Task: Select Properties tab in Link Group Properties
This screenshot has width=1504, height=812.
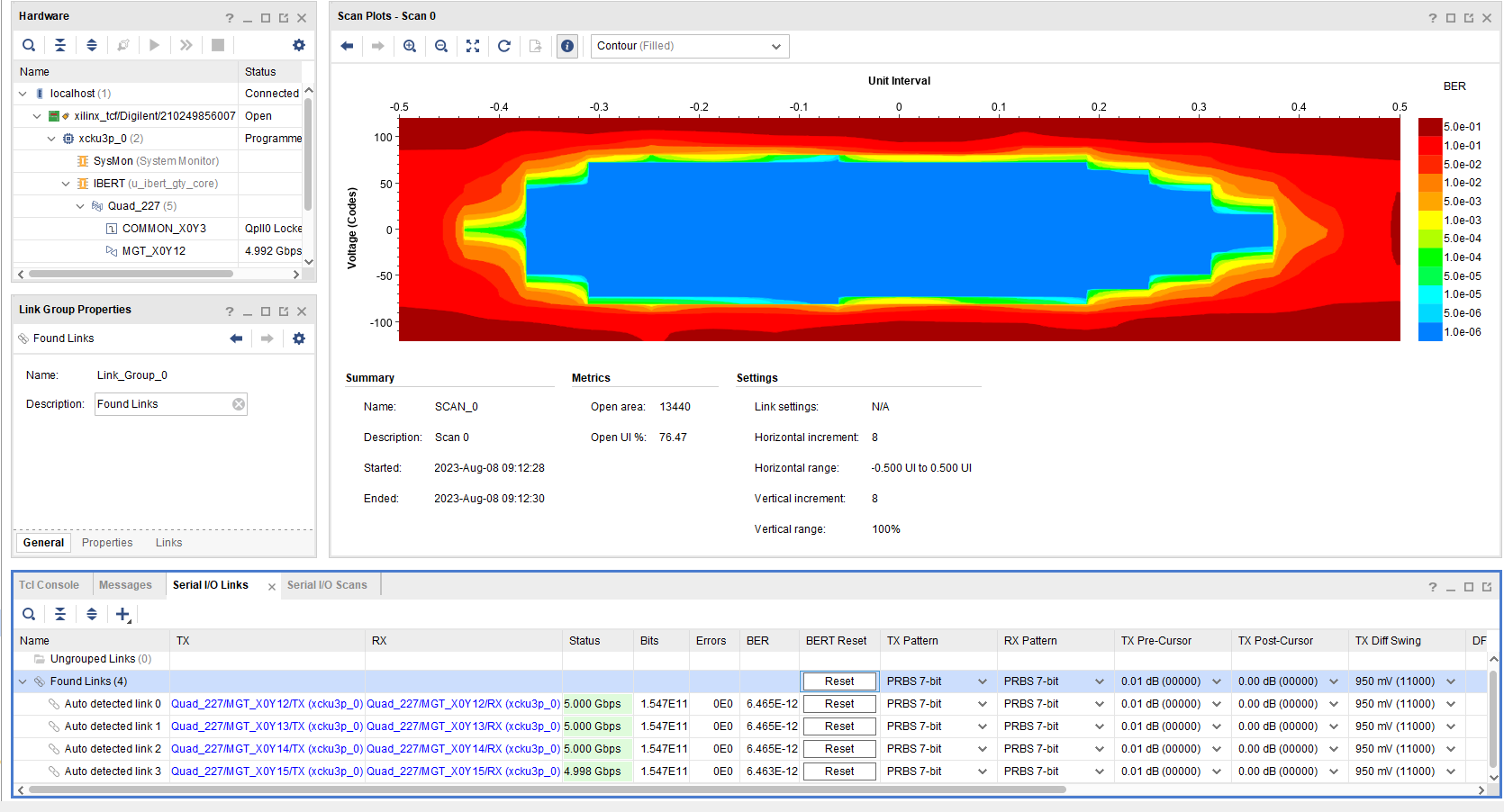Action: pos(107,543)
